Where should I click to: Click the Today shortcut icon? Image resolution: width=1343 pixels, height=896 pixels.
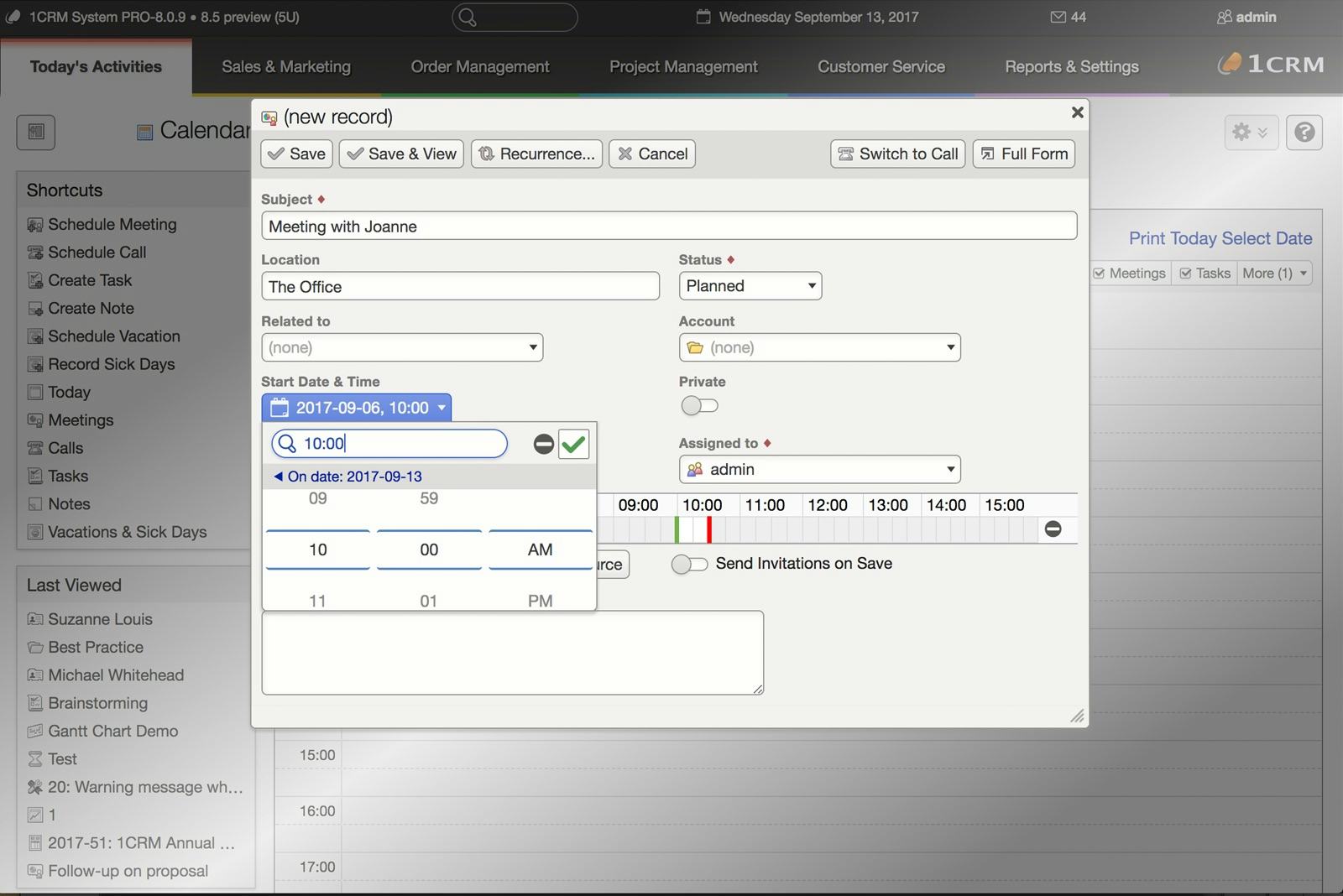click(x=35, y=392)
